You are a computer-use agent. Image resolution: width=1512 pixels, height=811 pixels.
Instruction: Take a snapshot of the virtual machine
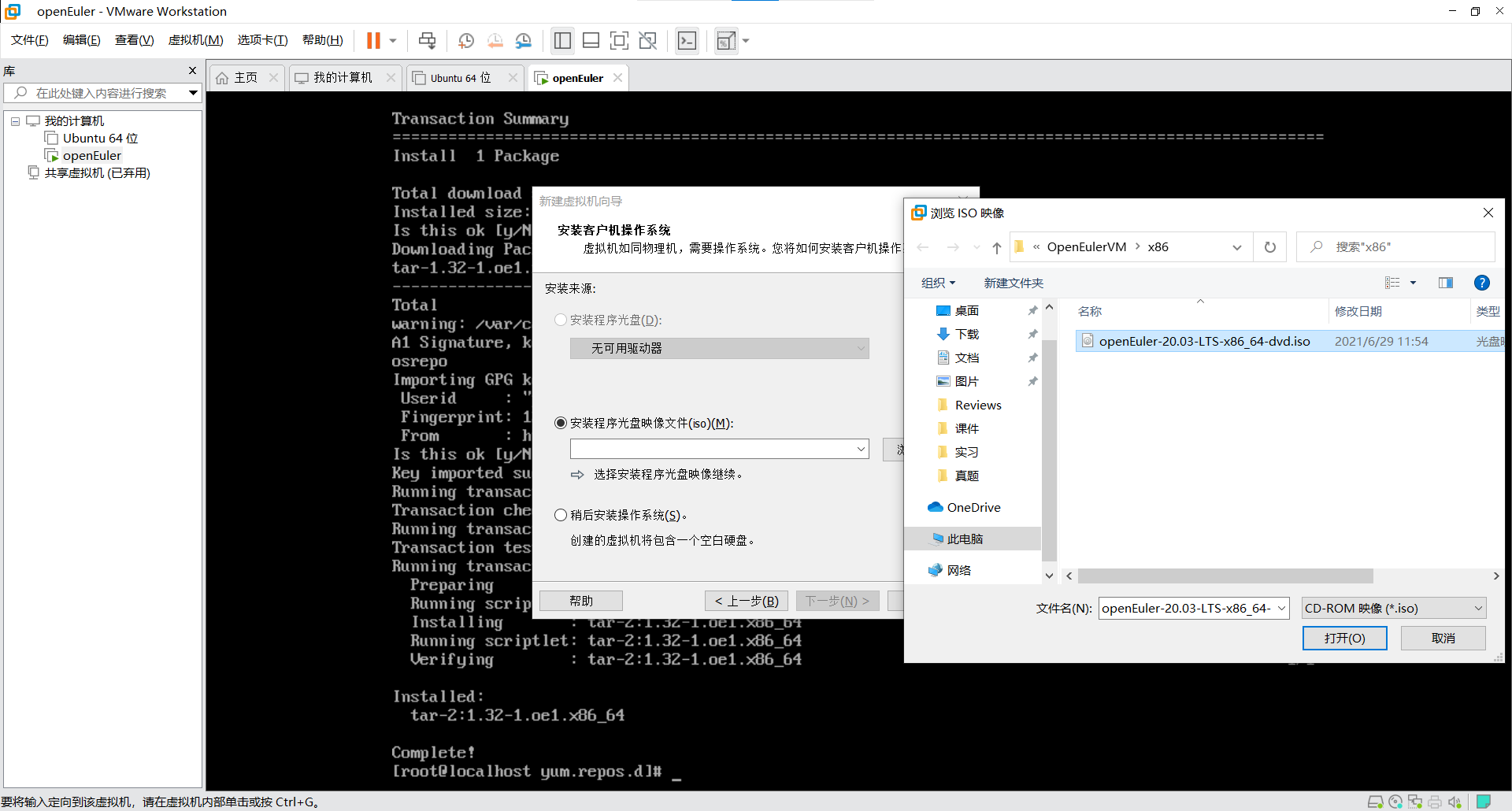pos(465,40)
